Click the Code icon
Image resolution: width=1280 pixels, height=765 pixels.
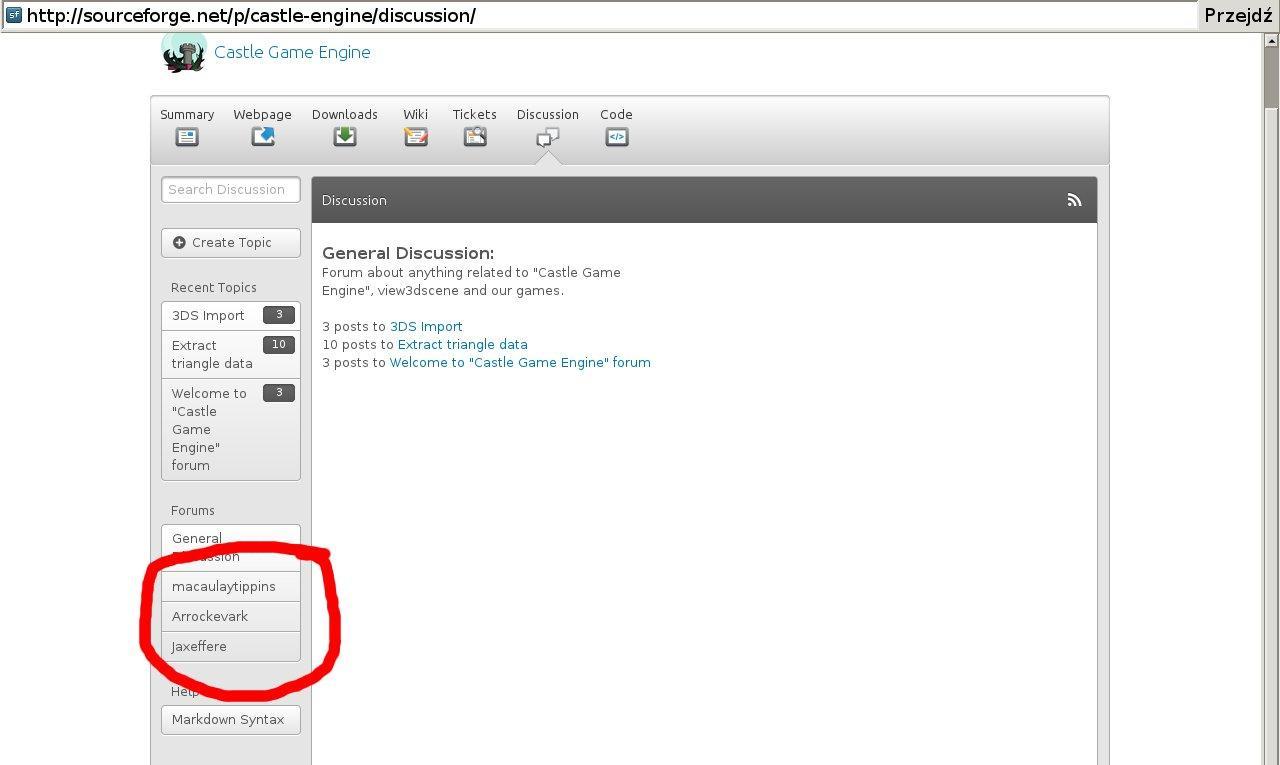[x=617, y=137]
